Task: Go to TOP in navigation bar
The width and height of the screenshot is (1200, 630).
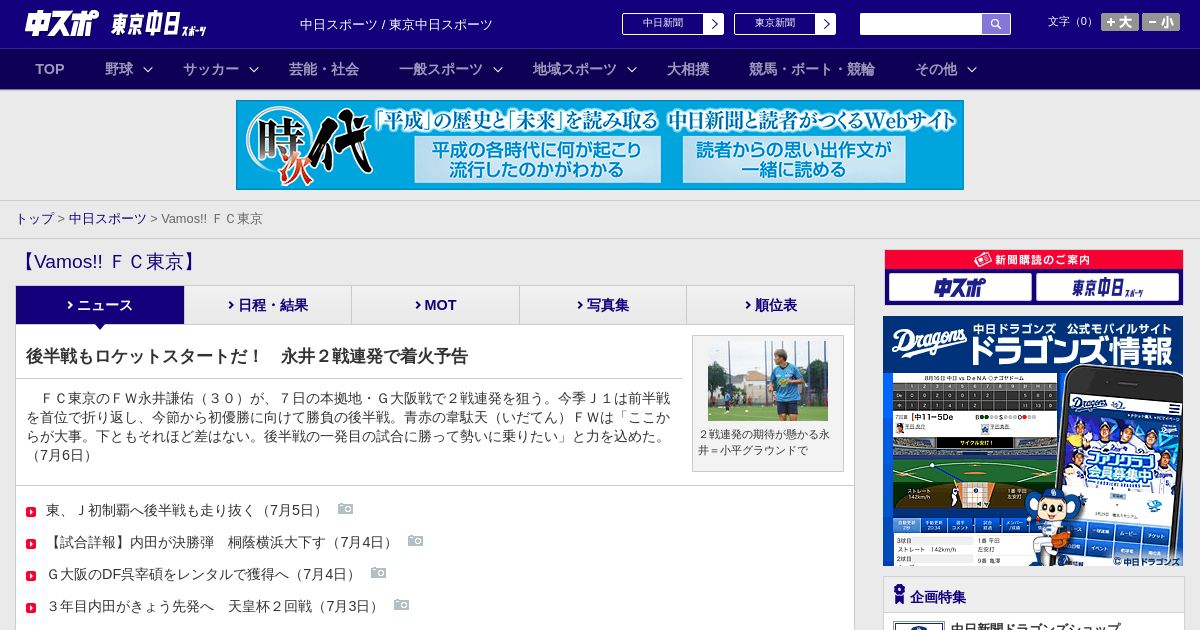Action: [50, 69]
